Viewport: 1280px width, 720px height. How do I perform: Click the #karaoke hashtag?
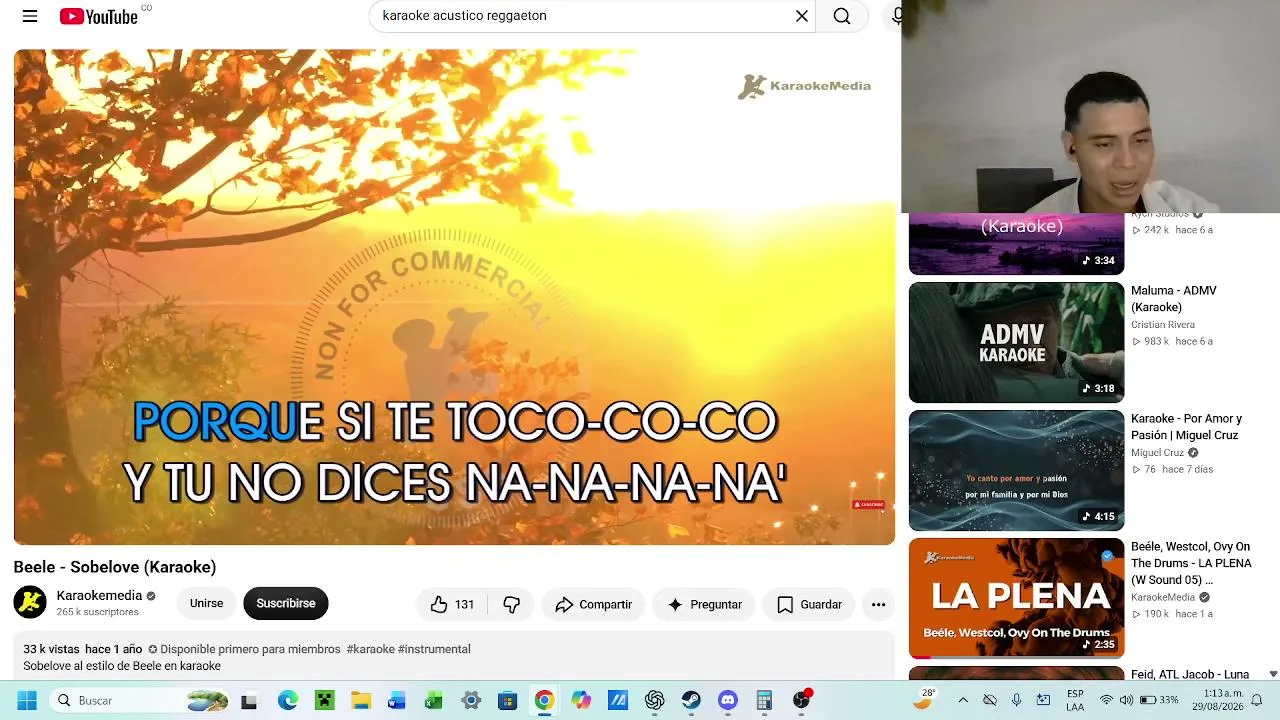370,649
